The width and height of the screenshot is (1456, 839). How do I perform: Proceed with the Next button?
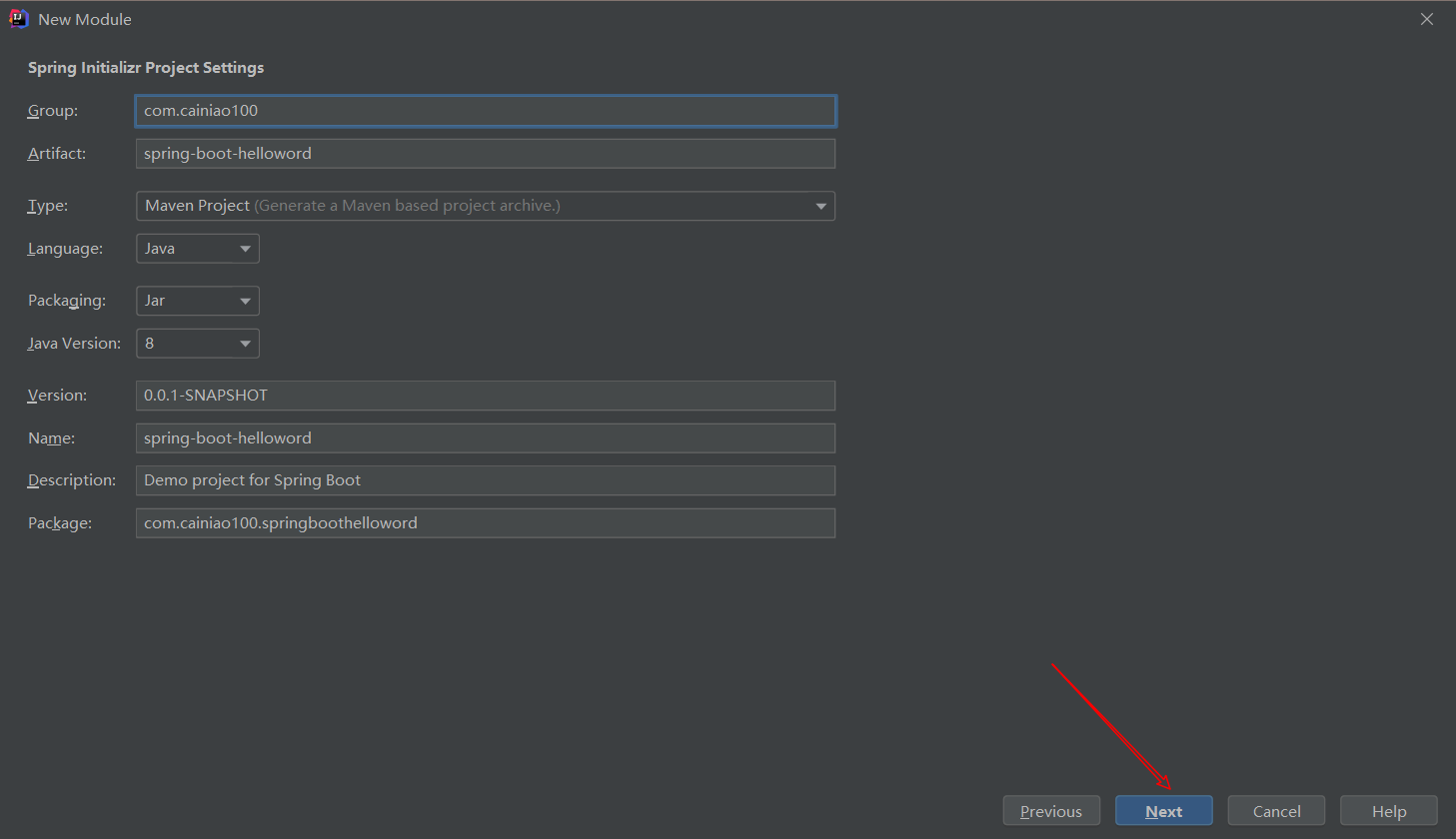tap(1164, 811)
